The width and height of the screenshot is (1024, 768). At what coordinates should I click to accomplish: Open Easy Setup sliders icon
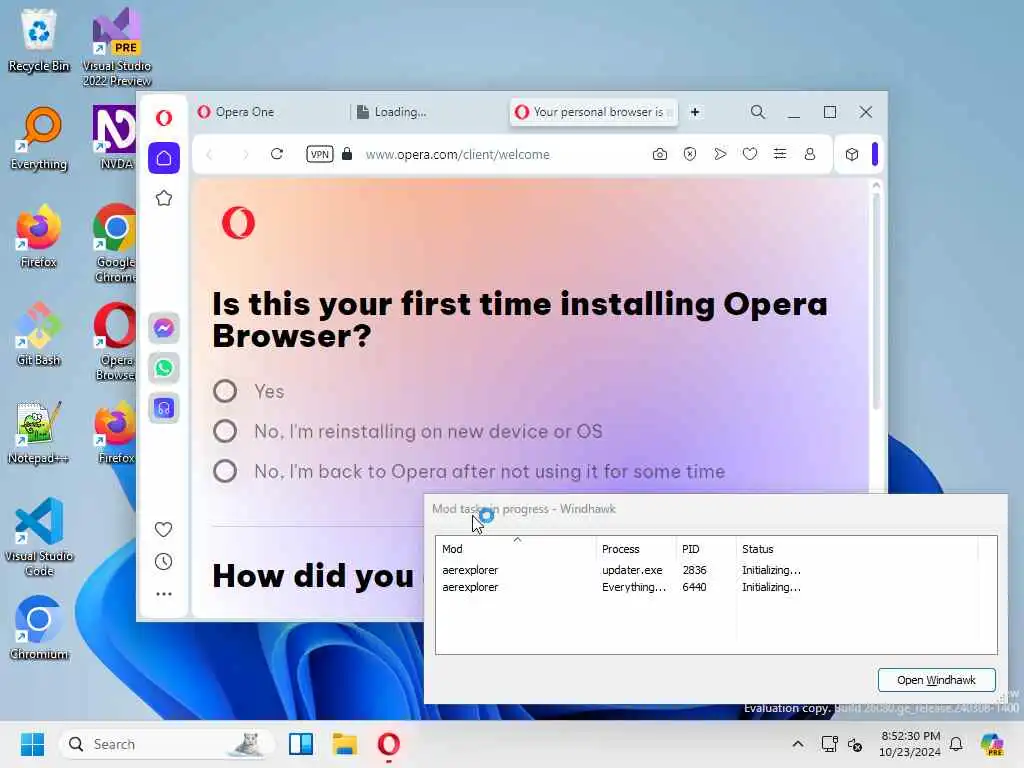click(x=780, y=154)
